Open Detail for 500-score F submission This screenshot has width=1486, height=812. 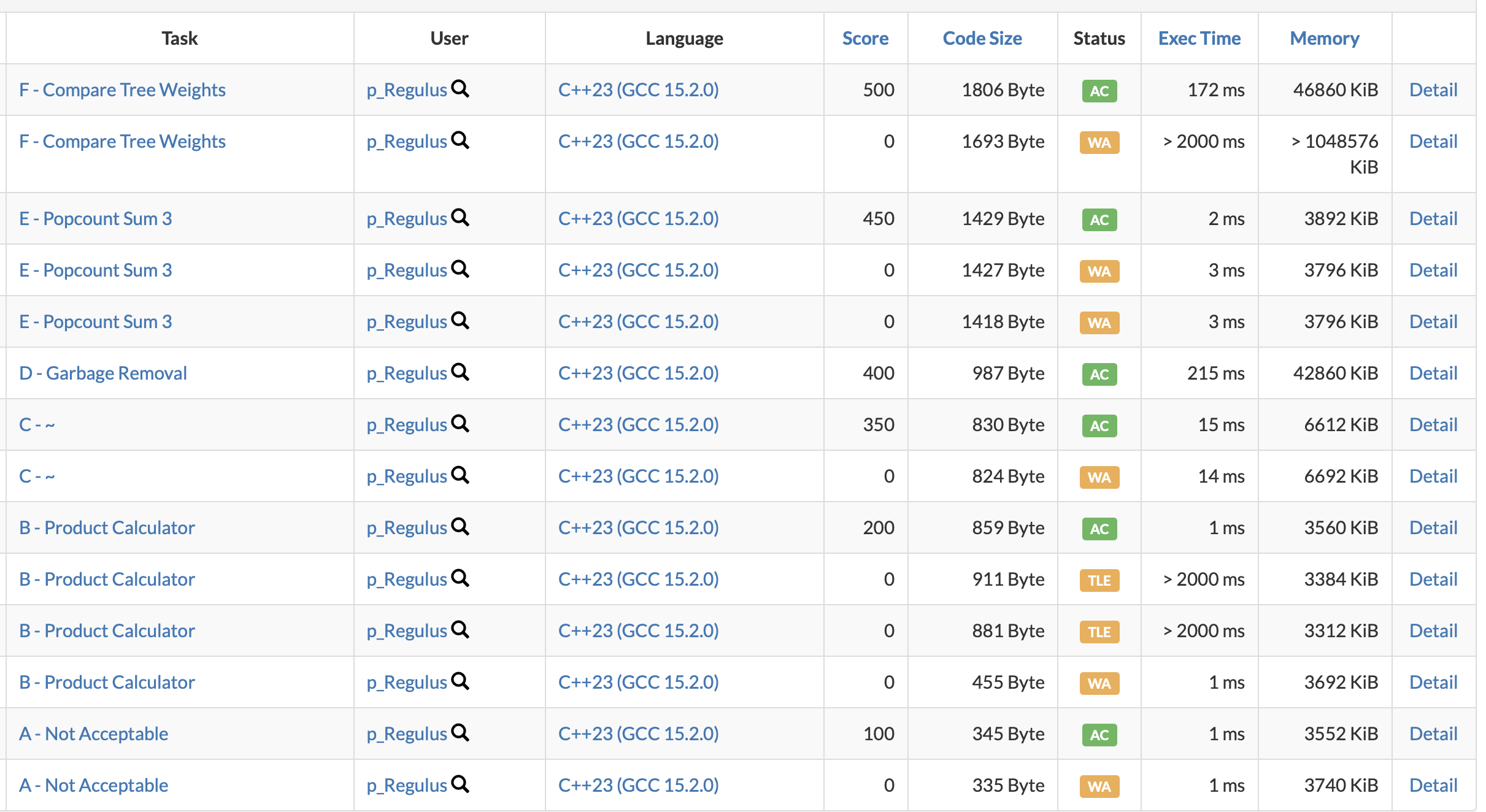click(1433, 90)
